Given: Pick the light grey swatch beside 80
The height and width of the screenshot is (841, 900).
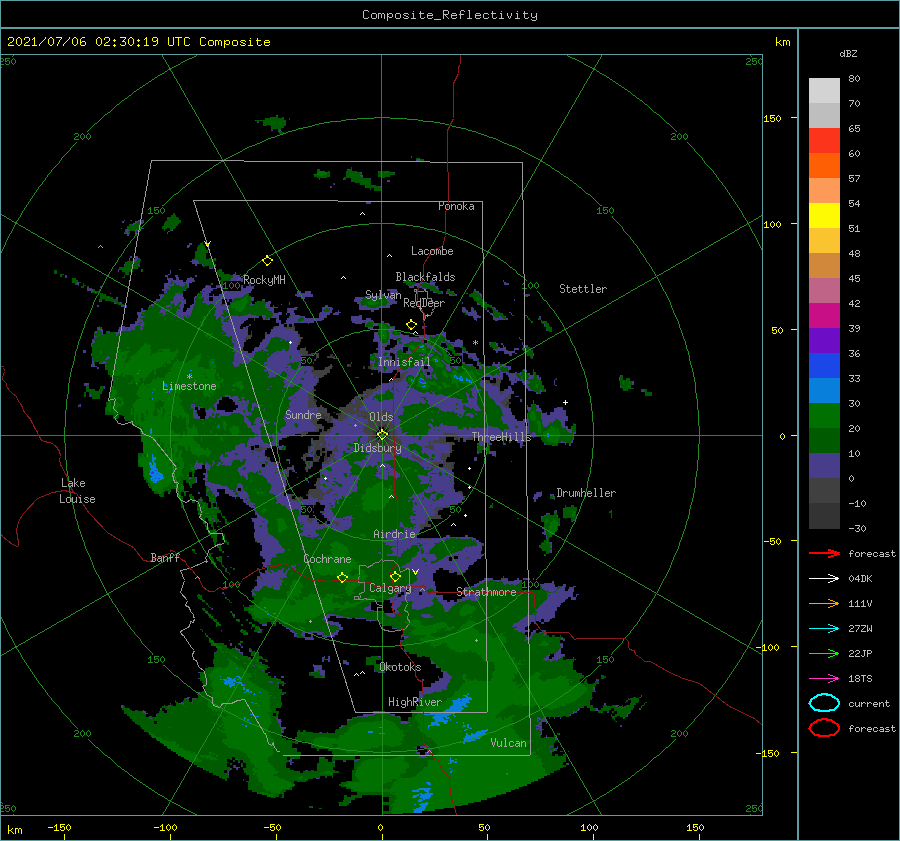Looking at the screenshot, I should point(824,91).
